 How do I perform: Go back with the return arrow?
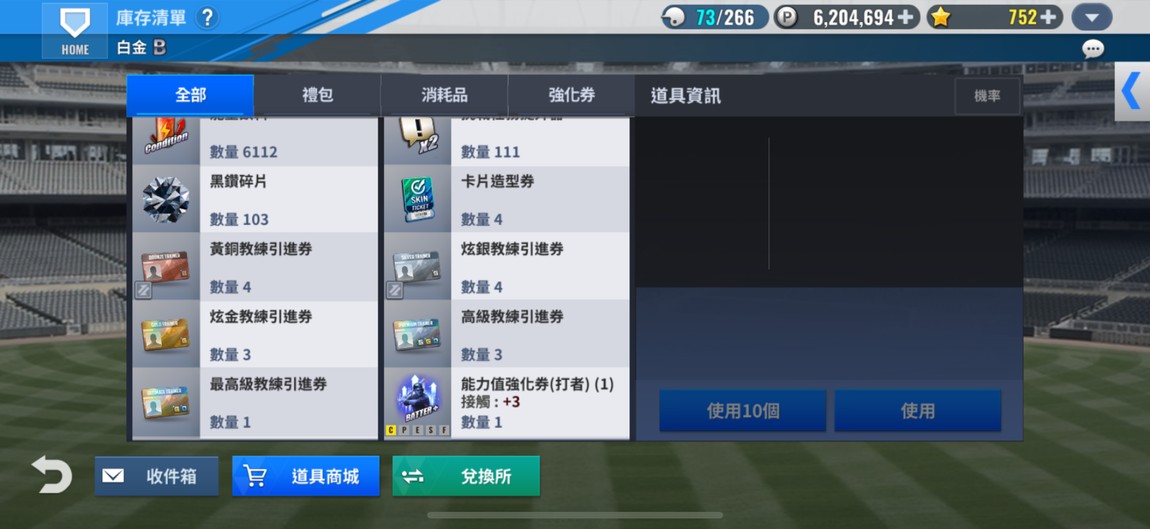pyautogui.click(x=51, y=475)
